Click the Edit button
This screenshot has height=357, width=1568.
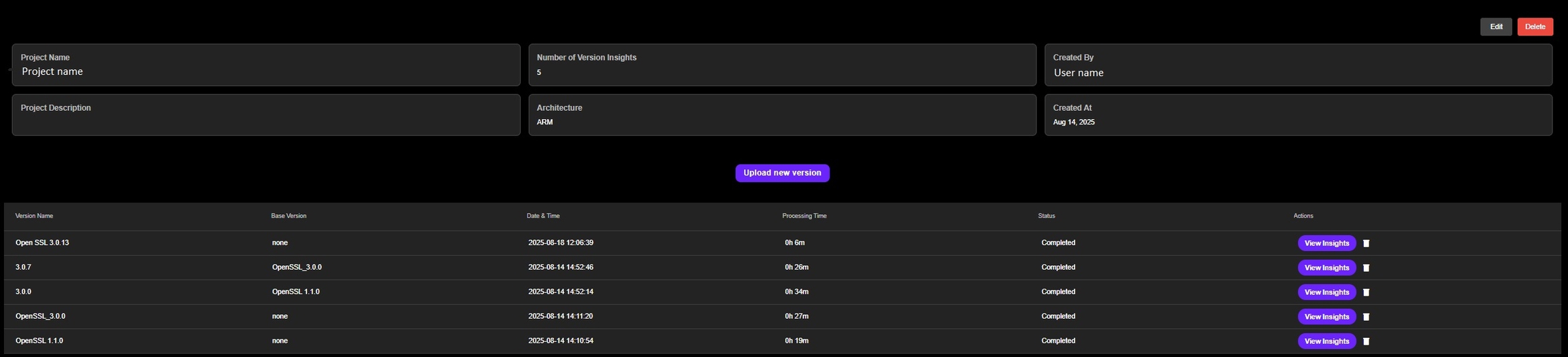click(1496, 27)
